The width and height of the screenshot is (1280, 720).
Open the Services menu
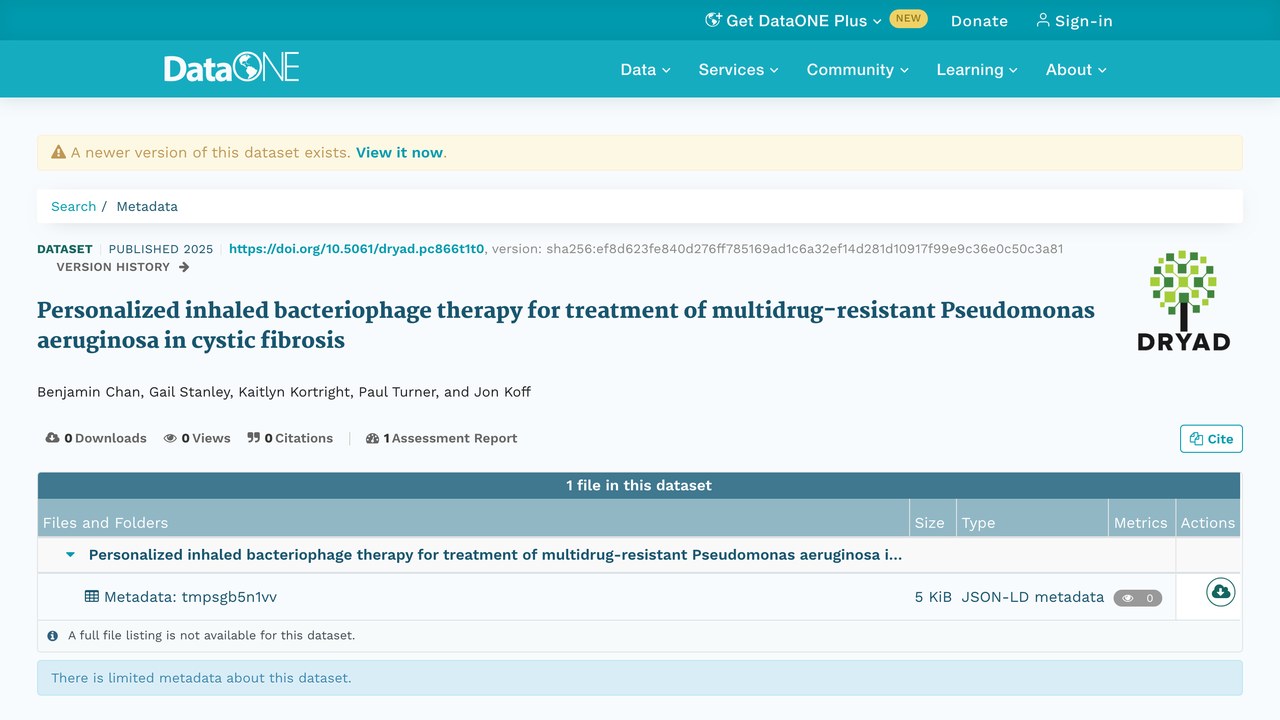pyautogui.click(x=738, y=69)
